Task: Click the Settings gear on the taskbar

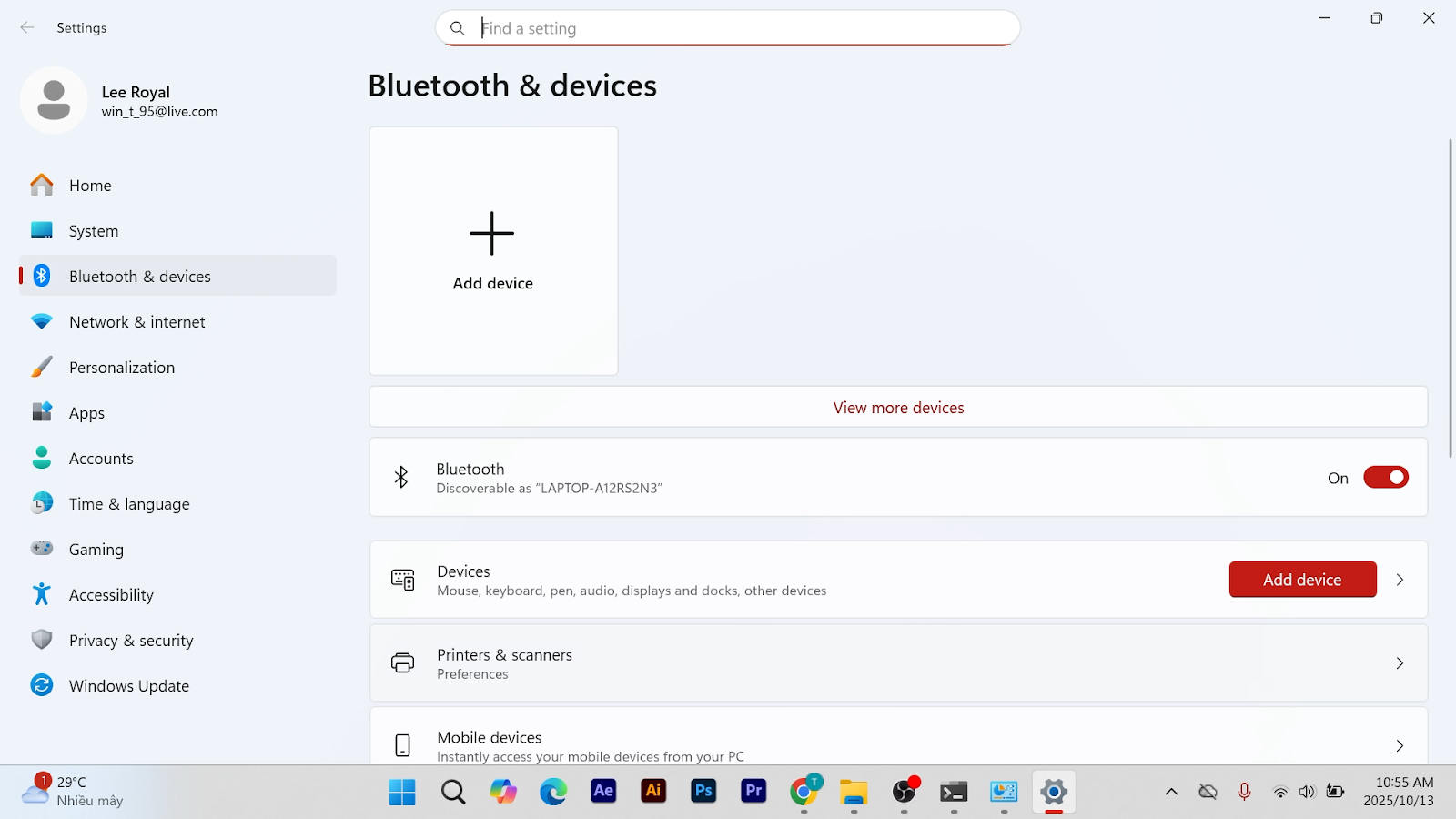Action: (1054, 793)
